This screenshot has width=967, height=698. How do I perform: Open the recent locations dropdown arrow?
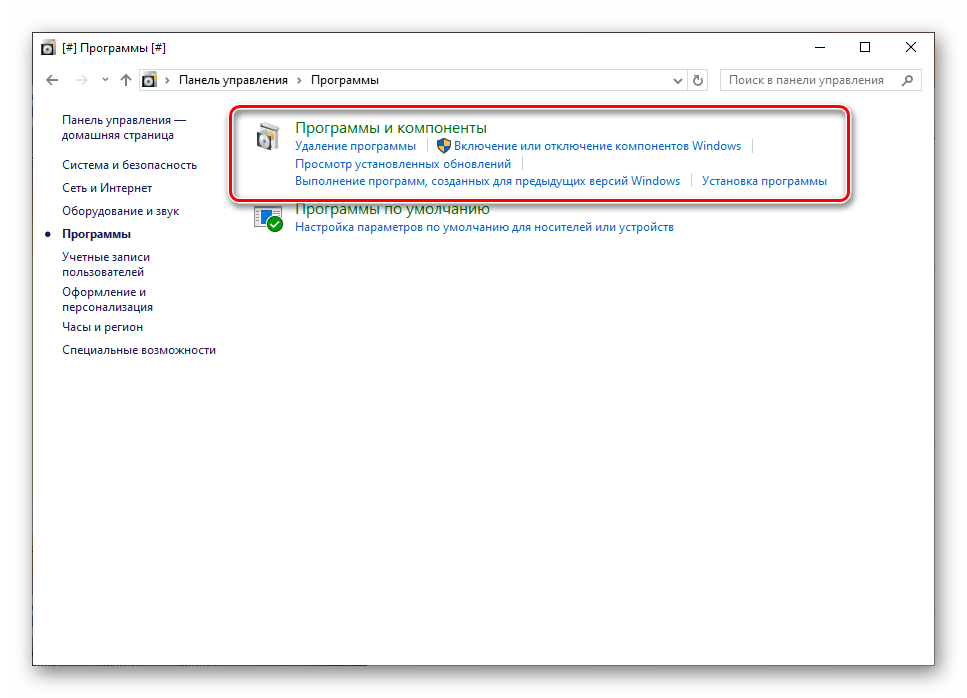tap(105, 80)
